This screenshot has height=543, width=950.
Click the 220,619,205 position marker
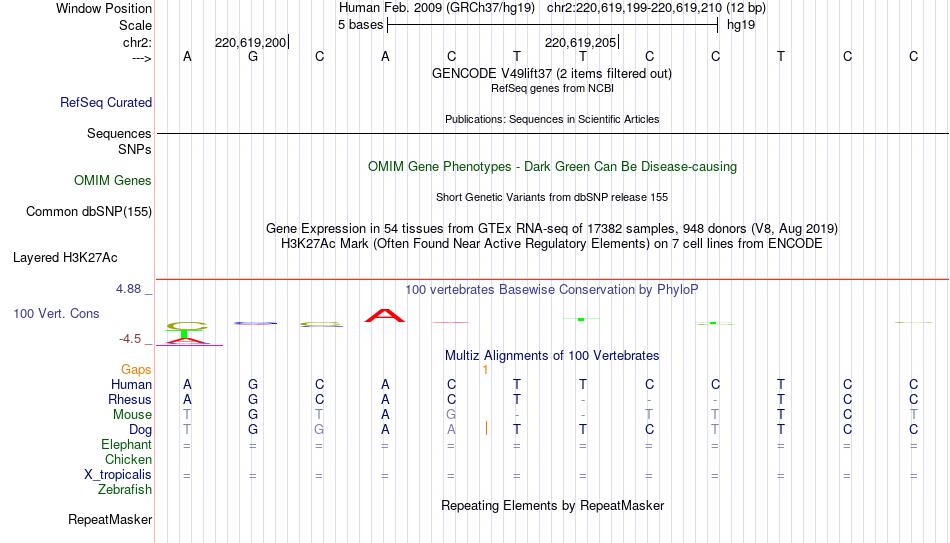pos(582,42)
